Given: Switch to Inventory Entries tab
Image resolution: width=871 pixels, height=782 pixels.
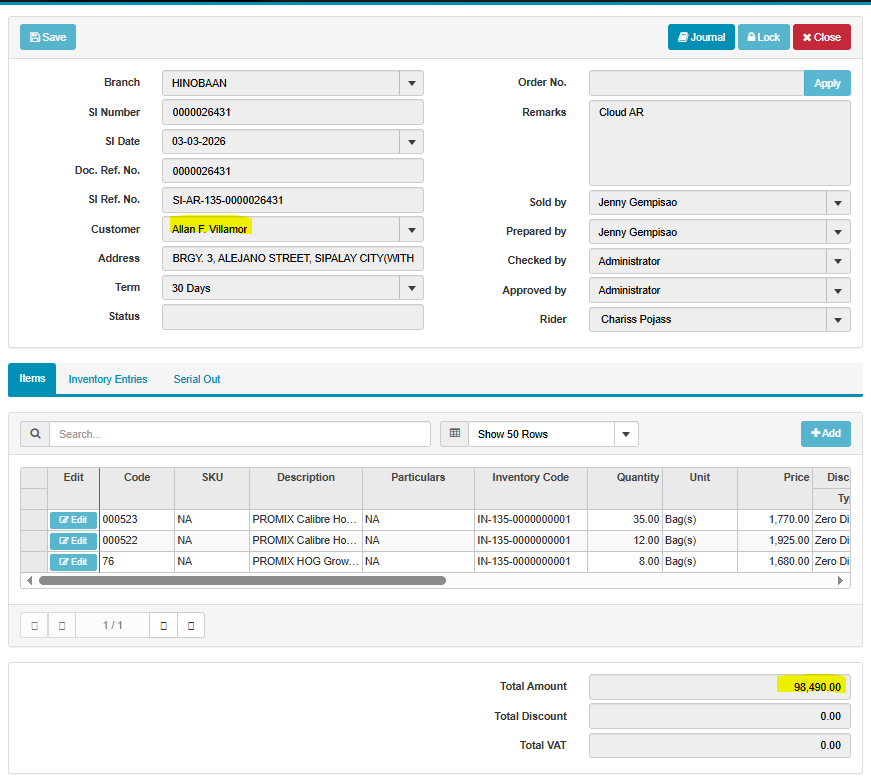Looking at the screenshot, I should [108, 379].
